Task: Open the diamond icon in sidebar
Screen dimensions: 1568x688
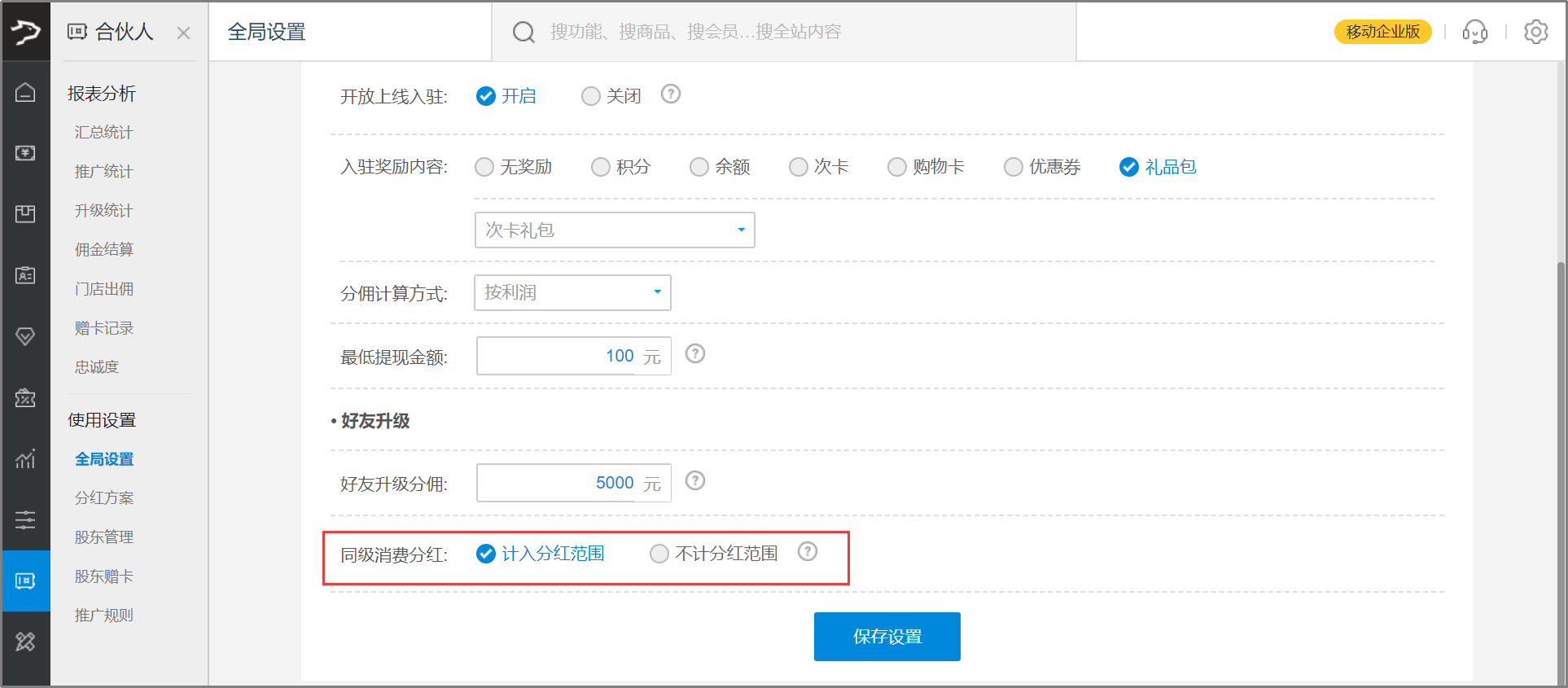Action: pyautogui.click(x=25, y=336)
